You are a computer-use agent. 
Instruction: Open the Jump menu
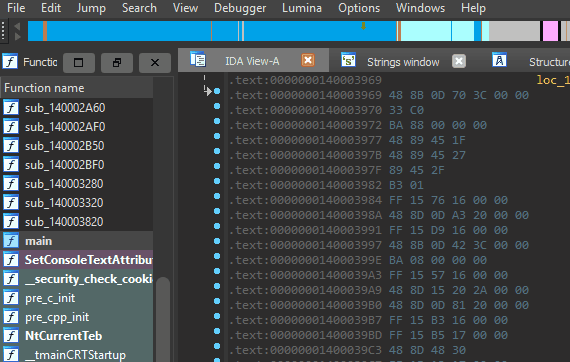pyautogui.click(x=91, y=8)
